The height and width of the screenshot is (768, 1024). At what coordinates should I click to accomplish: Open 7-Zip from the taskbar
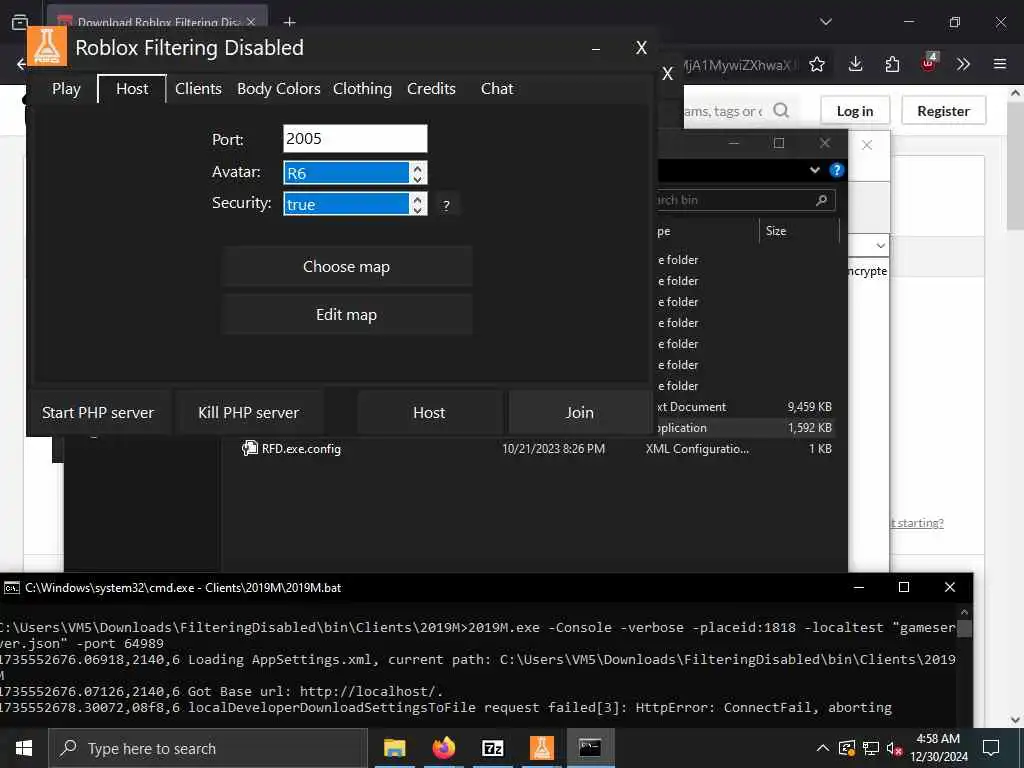[492, 748]
